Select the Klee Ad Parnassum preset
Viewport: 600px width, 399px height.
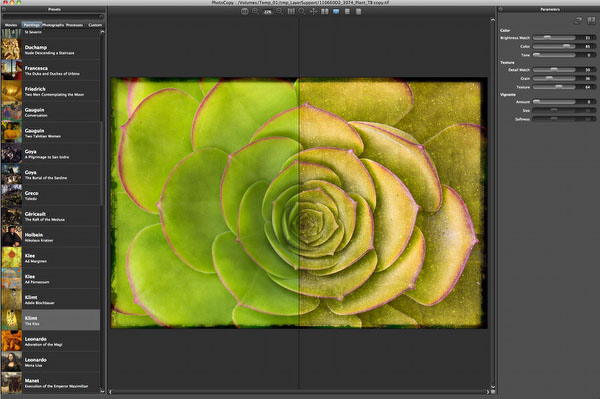(x=50, y=278)
